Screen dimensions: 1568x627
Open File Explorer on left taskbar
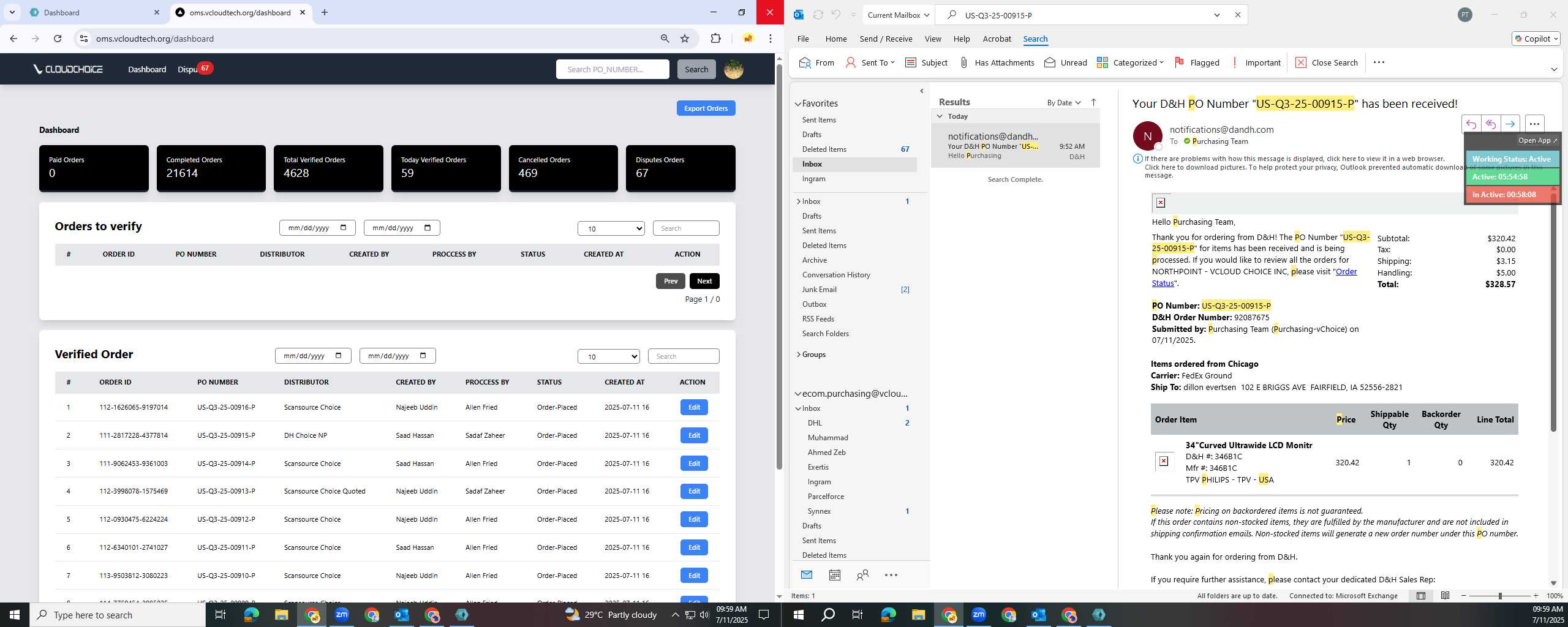click(281, 615)
